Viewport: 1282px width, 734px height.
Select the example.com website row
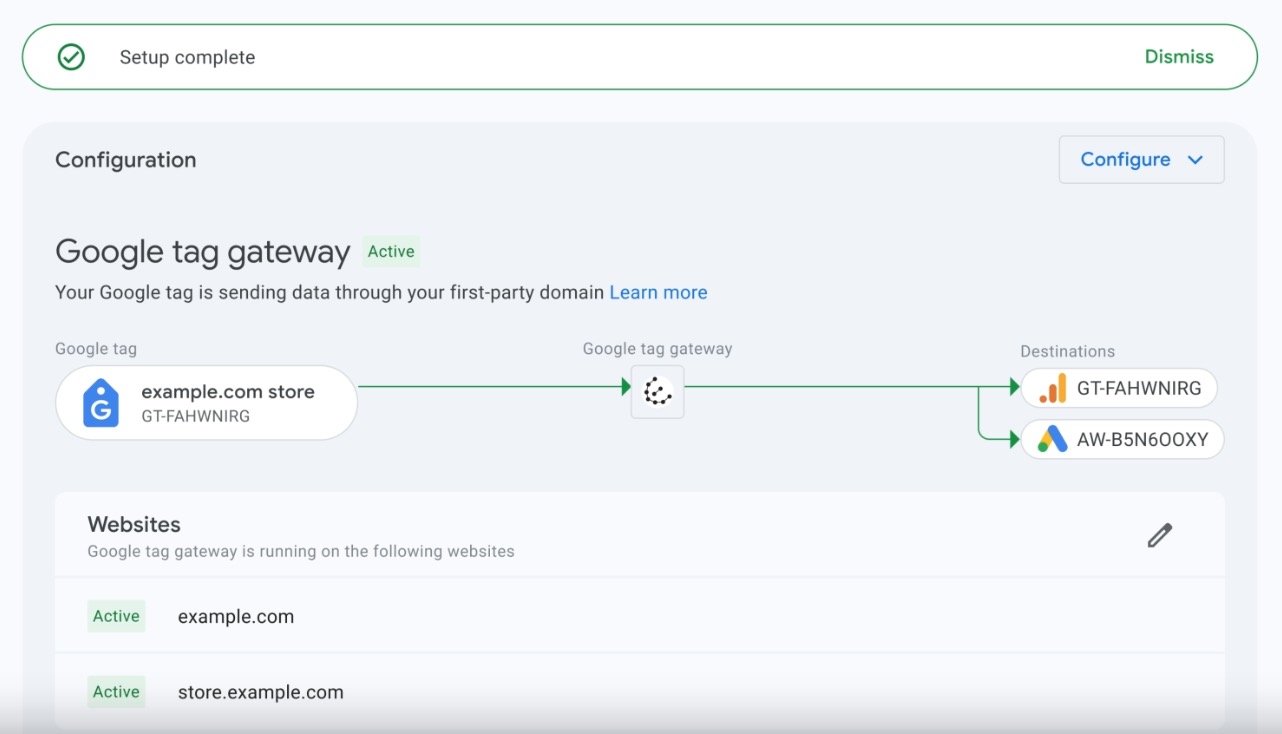coord(640,616)
